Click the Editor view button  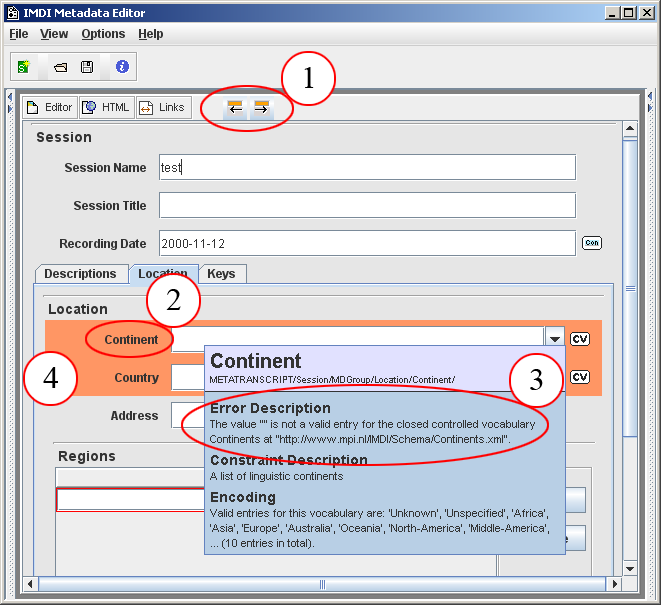click(x=49, y=107)
